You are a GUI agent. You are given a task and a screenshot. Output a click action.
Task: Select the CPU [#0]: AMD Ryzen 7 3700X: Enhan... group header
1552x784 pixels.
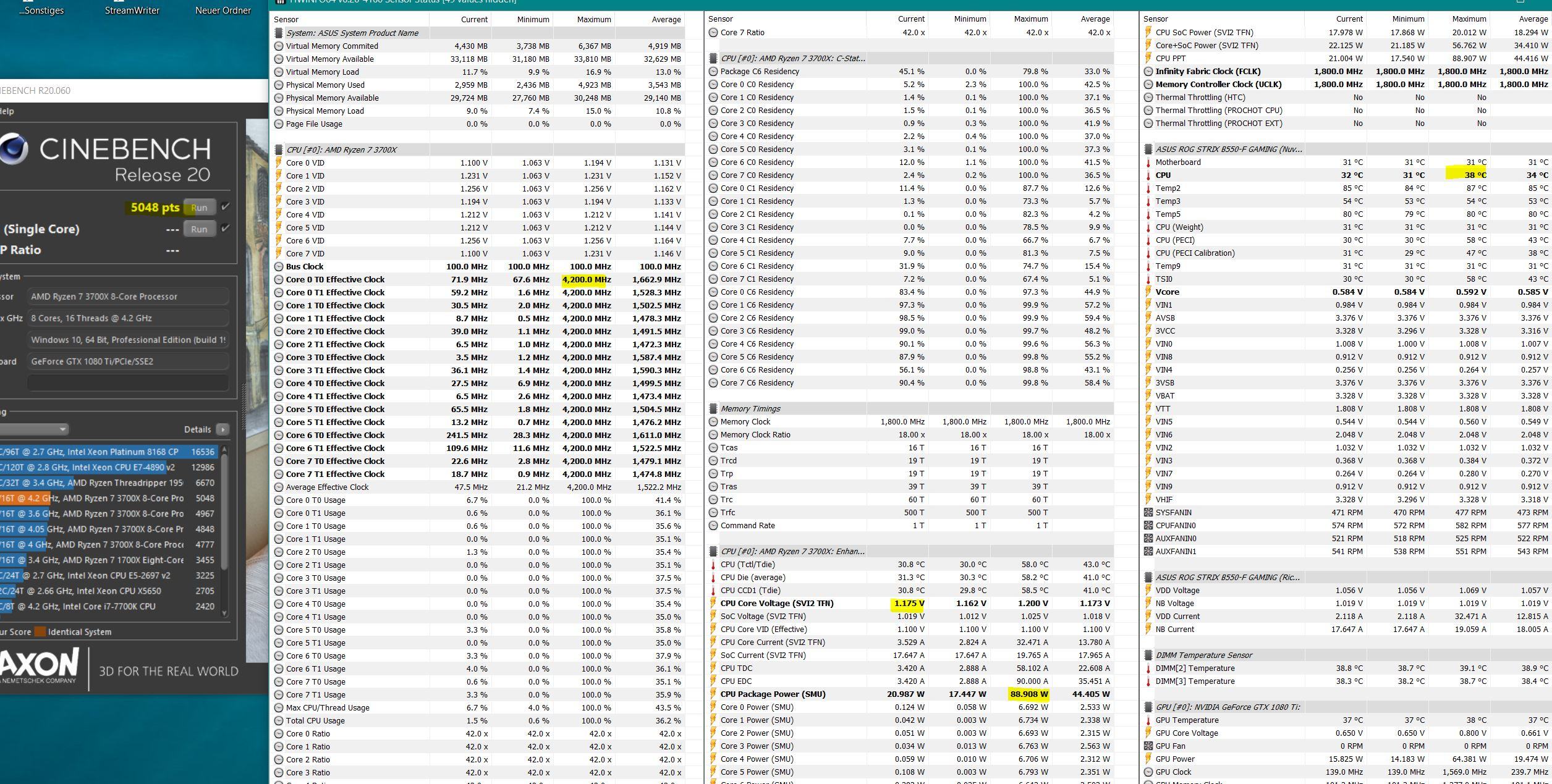coord(910,551)
